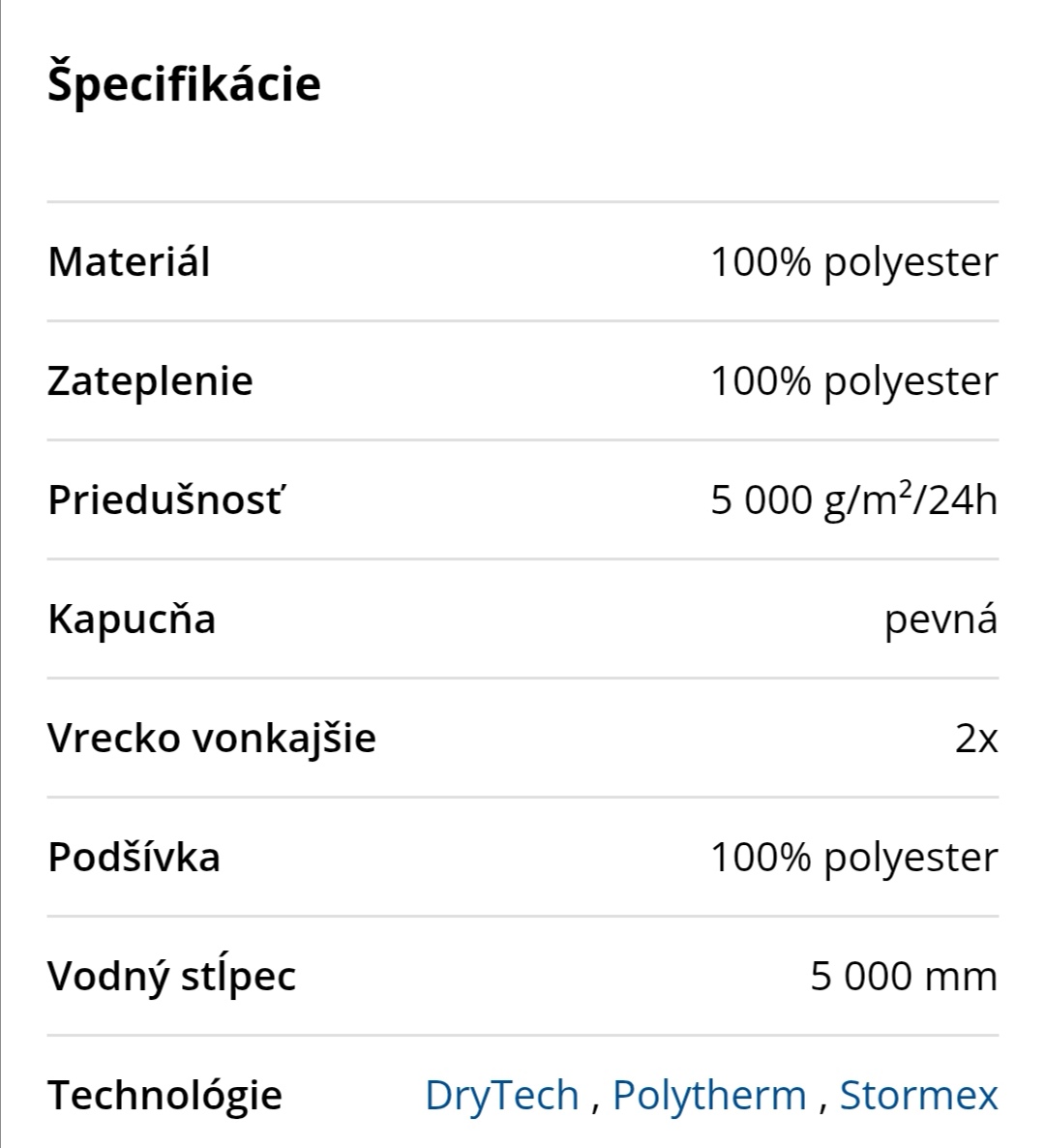Click the Materiál value '100% polyester'
Viewport: 1045px width, 1148px height.
tap(853, 262)
